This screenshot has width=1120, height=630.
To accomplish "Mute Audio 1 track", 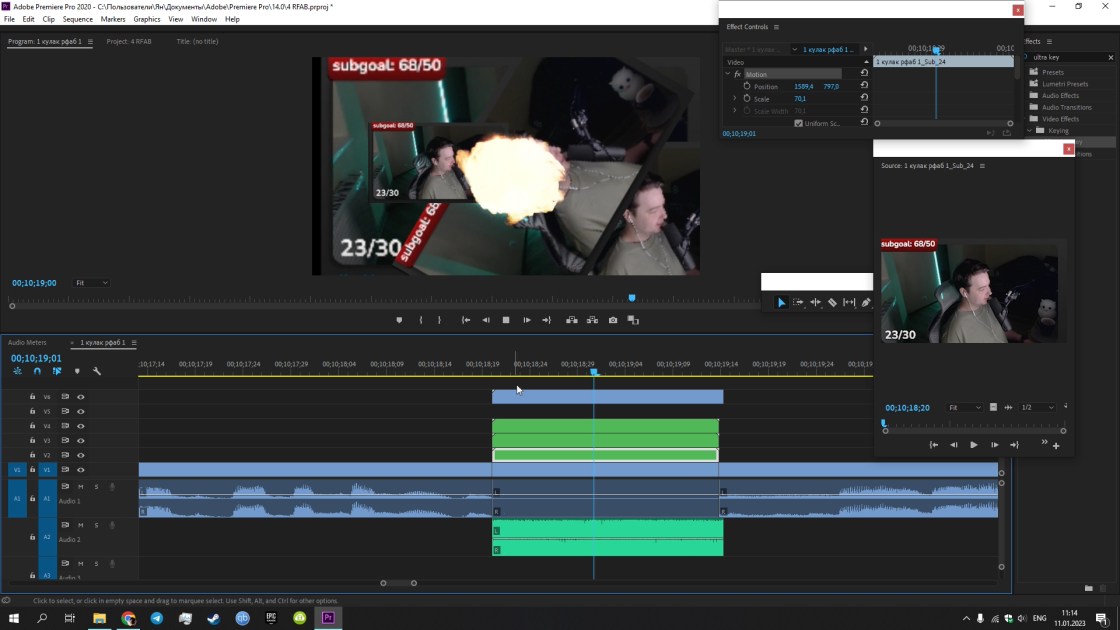I will (81, 486).
